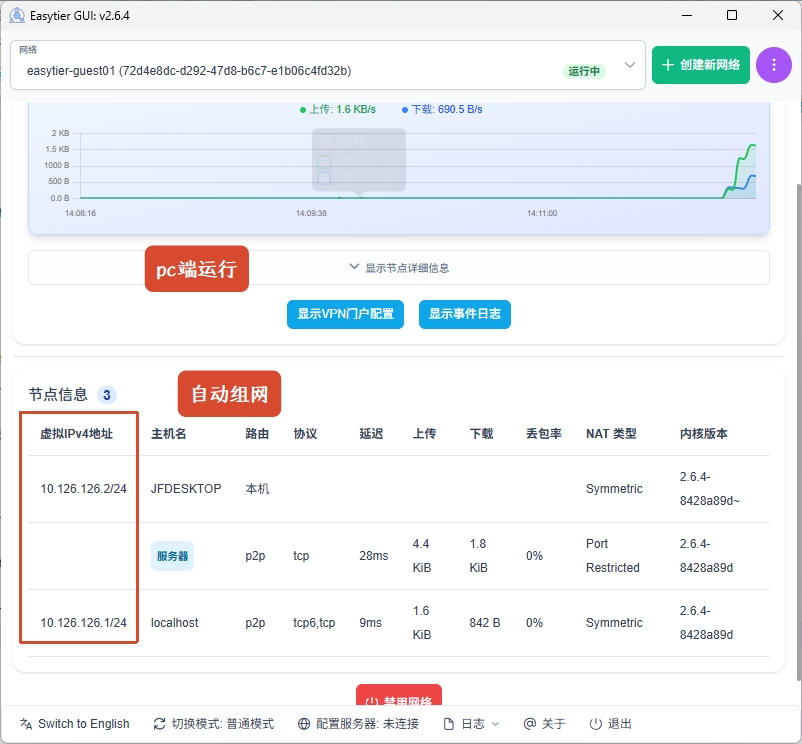Click the 运行中 running status badge

pyautogui.click(x=584, y=71)
